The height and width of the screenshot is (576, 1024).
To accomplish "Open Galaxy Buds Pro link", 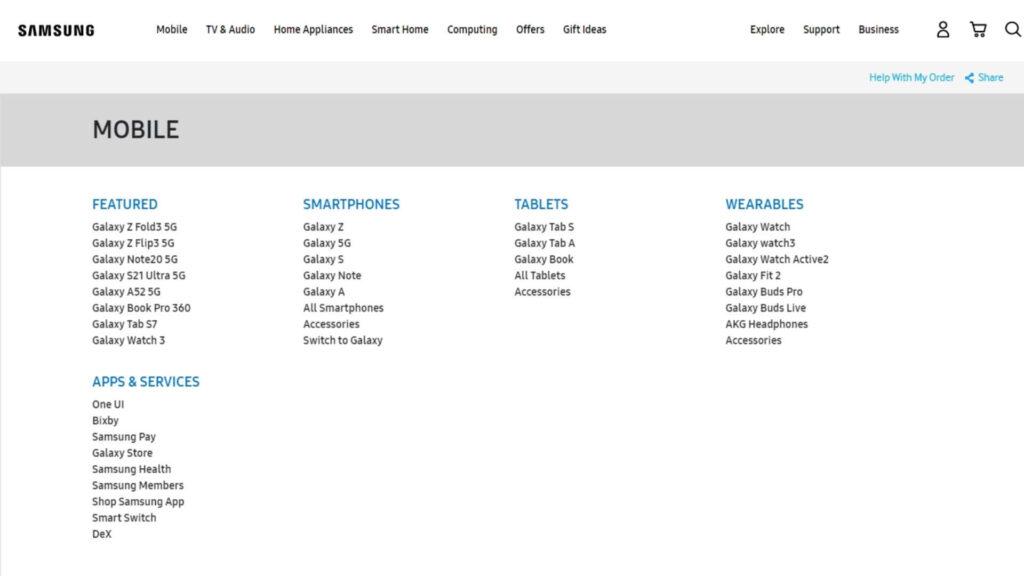I will point(763,292).
